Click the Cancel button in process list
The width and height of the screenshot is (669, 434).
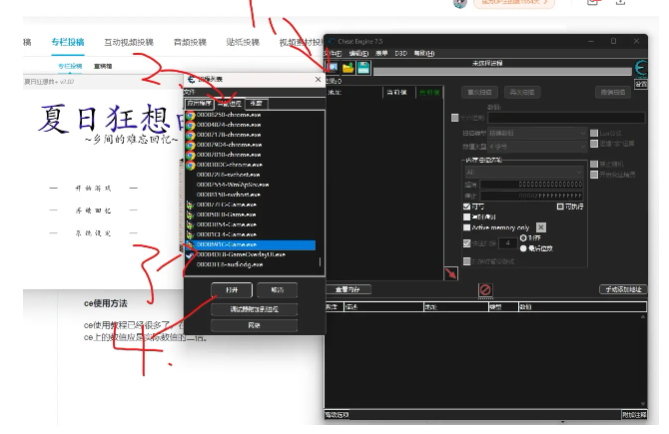tap(277, 290)
